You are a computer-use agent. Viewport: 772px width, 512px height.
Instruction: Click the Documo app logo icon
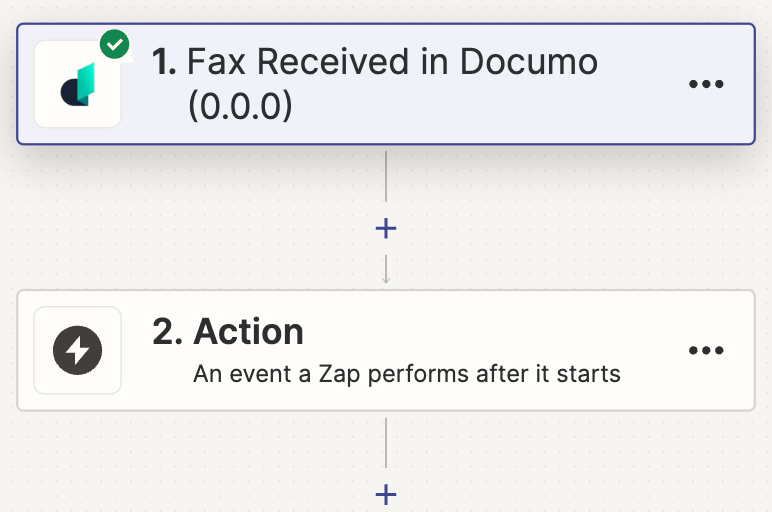(x=78, y=84)
